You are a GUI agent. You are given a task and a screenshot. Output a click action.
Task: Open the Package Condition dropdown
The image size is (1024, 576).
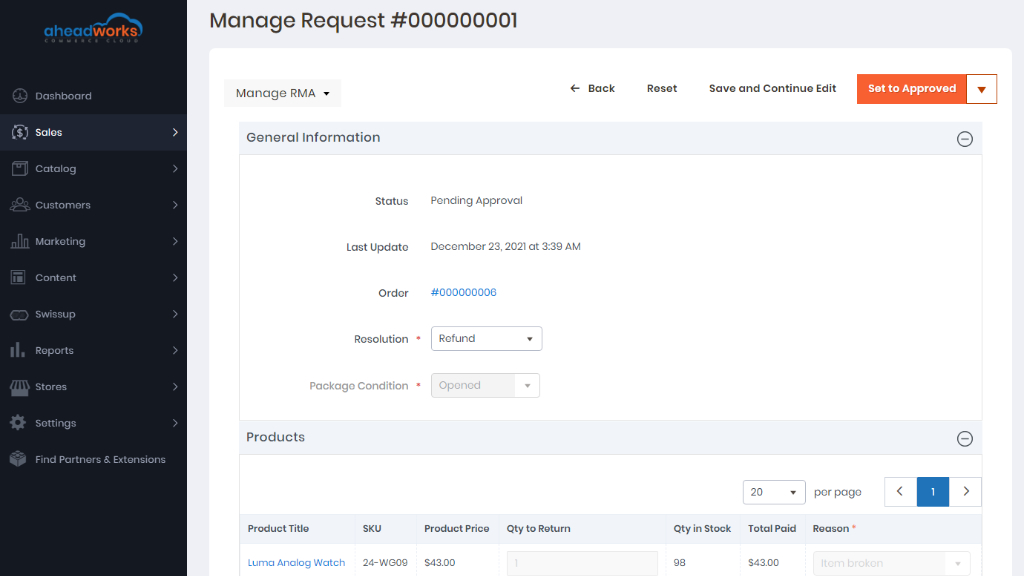click(485, 385)
